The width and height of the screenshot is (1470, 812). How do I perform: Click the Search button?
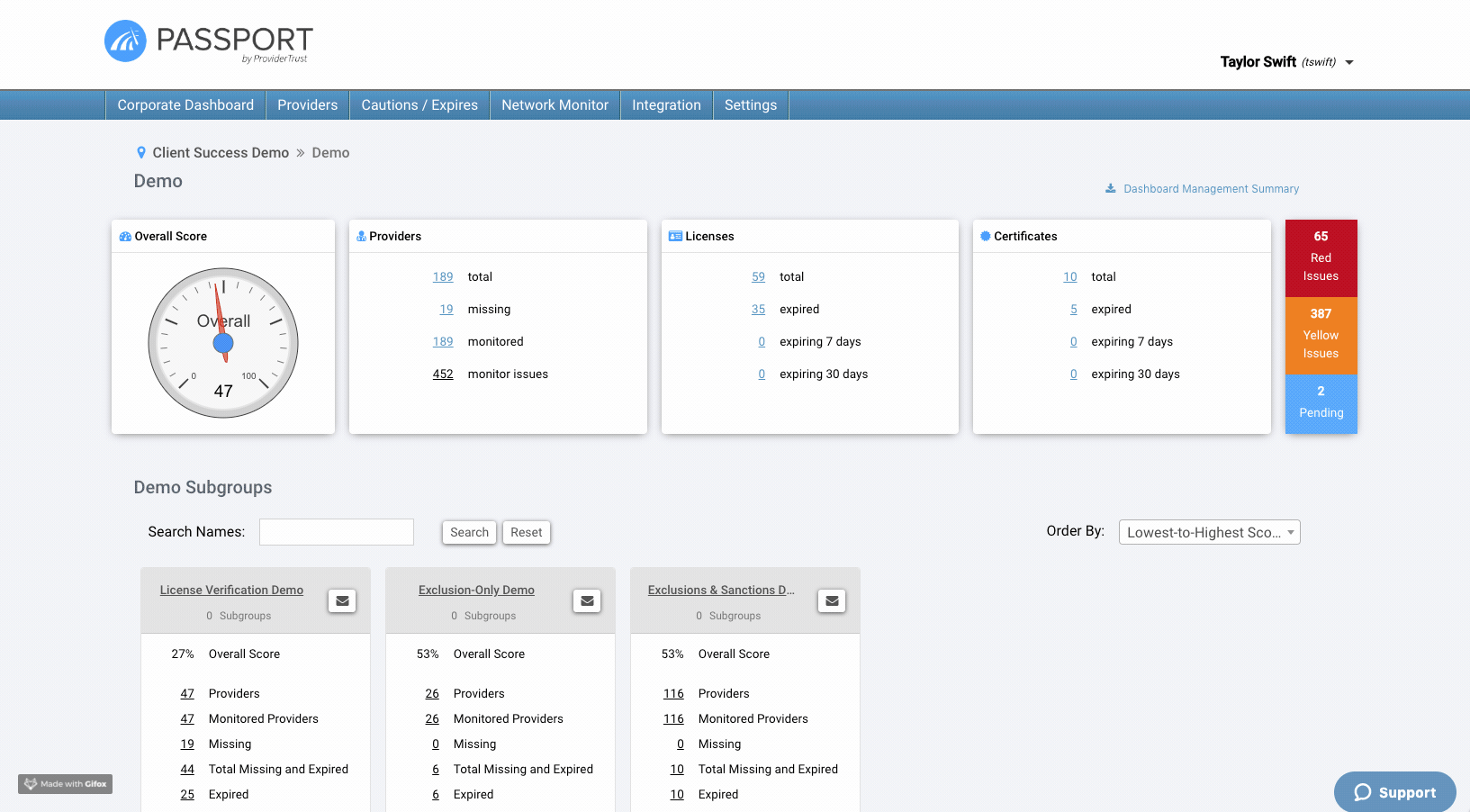470,532
